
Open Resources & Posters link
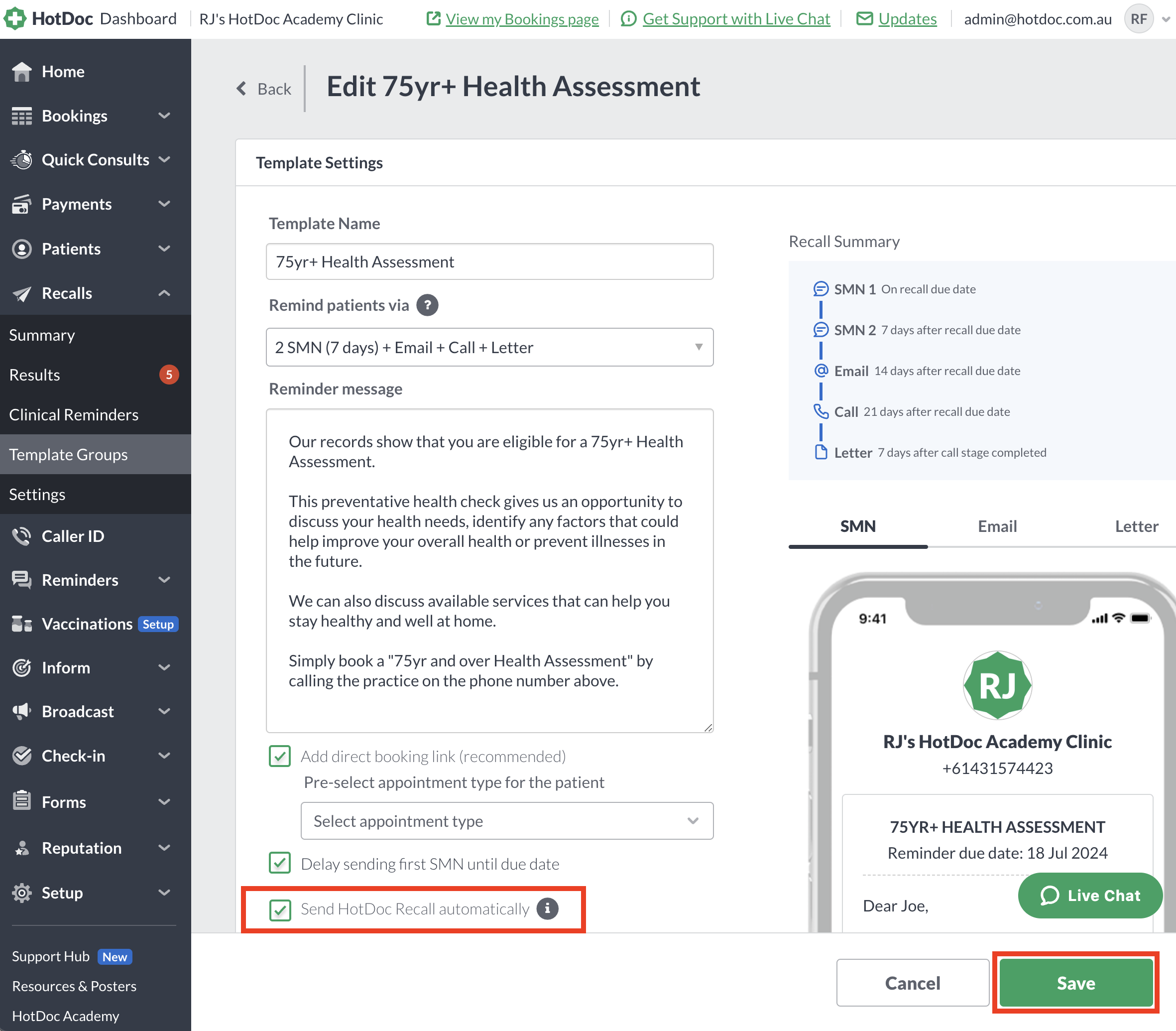(x=74, y=986)
